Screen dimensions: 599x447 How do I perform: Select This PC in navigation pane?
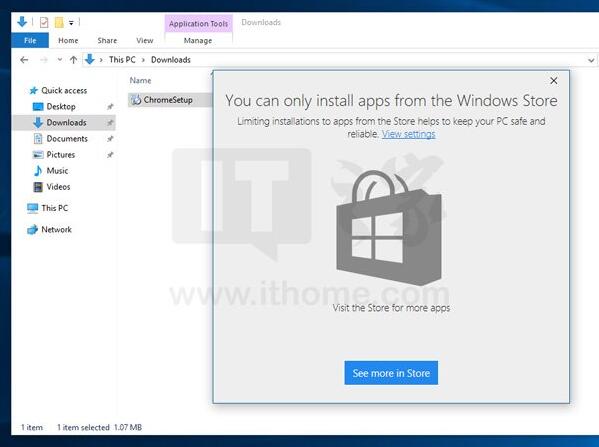pyautogui.click(x=55, y=208)
